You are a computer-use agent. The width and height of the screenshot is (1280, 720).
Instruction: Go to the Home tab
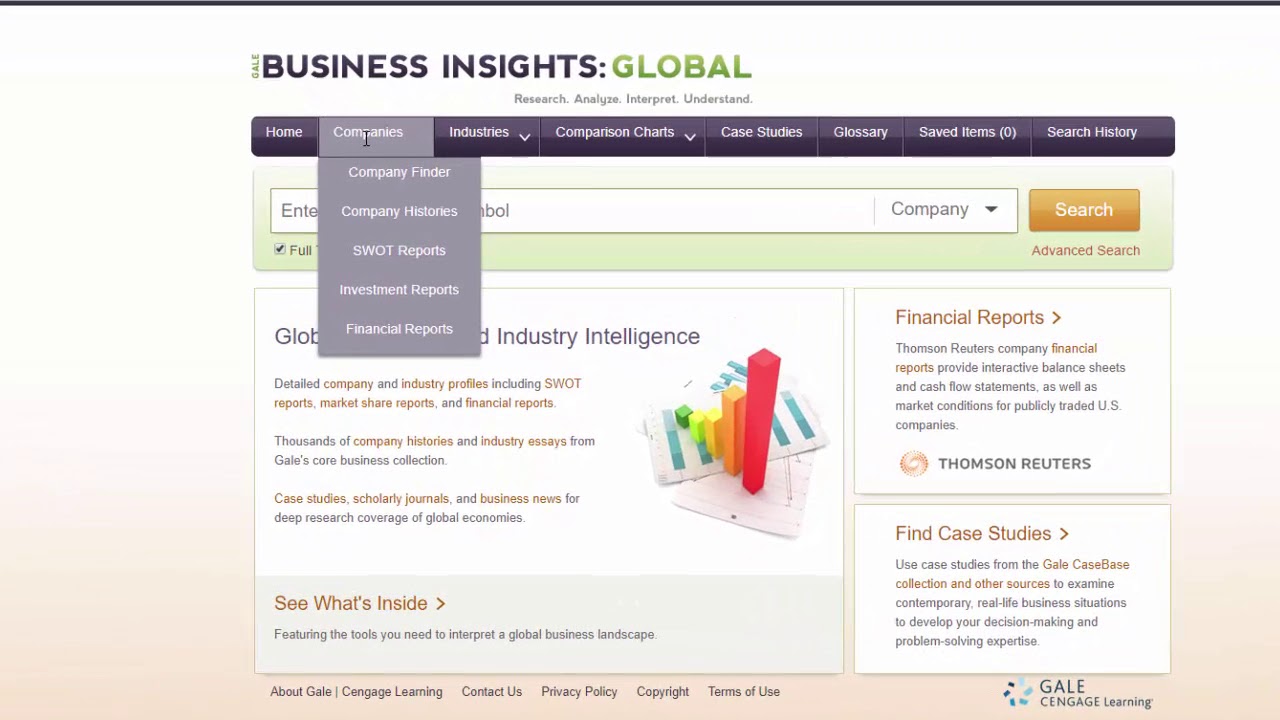pos(284,132)
